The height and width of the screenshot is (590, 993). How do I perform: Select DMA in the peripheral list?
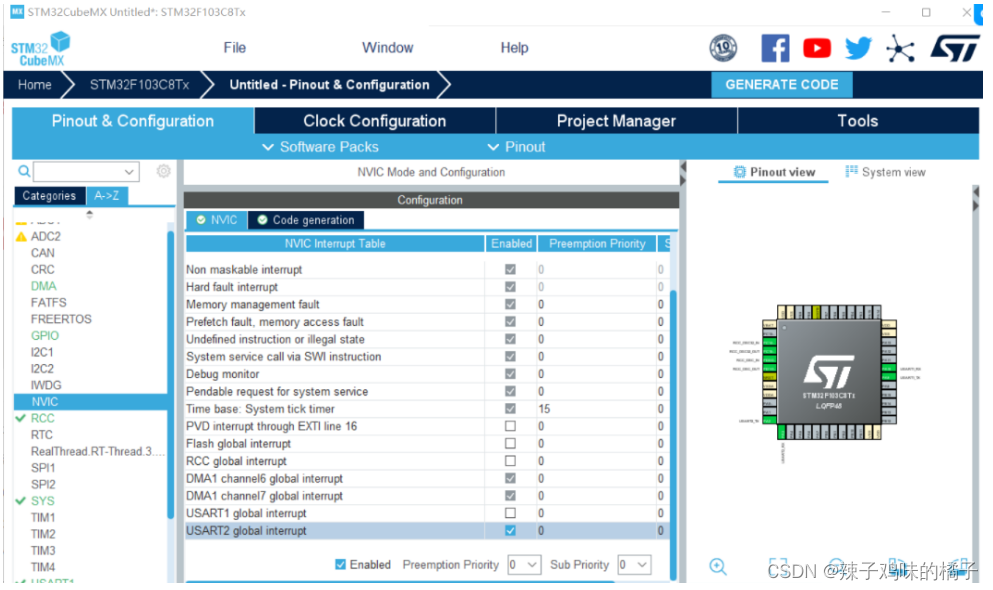point(44,286)
